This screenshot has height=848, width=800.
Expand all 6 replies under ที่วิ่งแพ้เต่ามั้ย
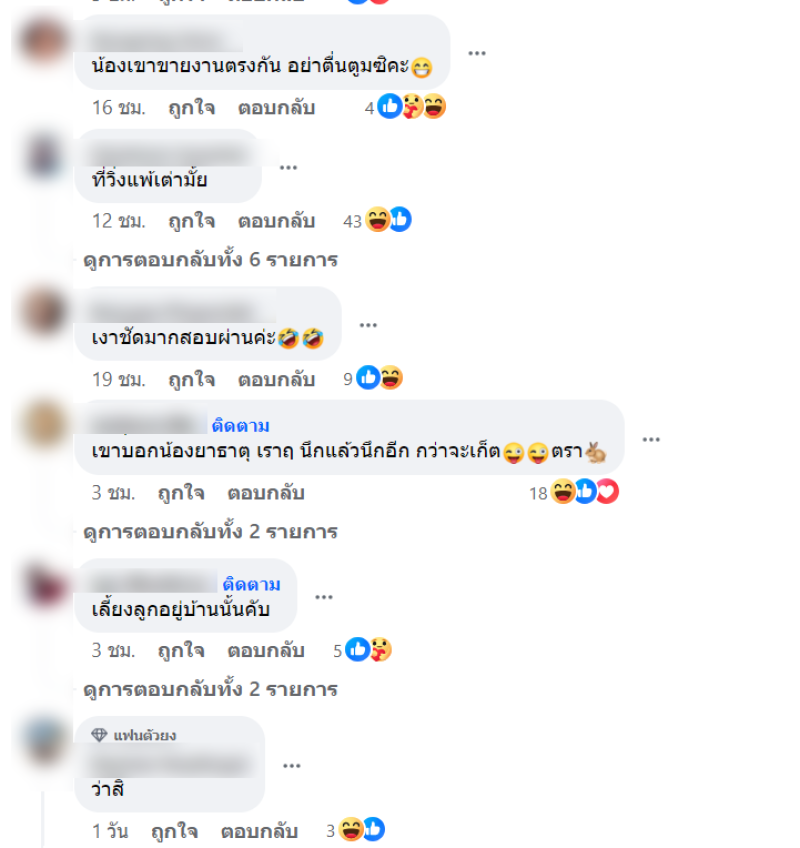tap(210, 260)
